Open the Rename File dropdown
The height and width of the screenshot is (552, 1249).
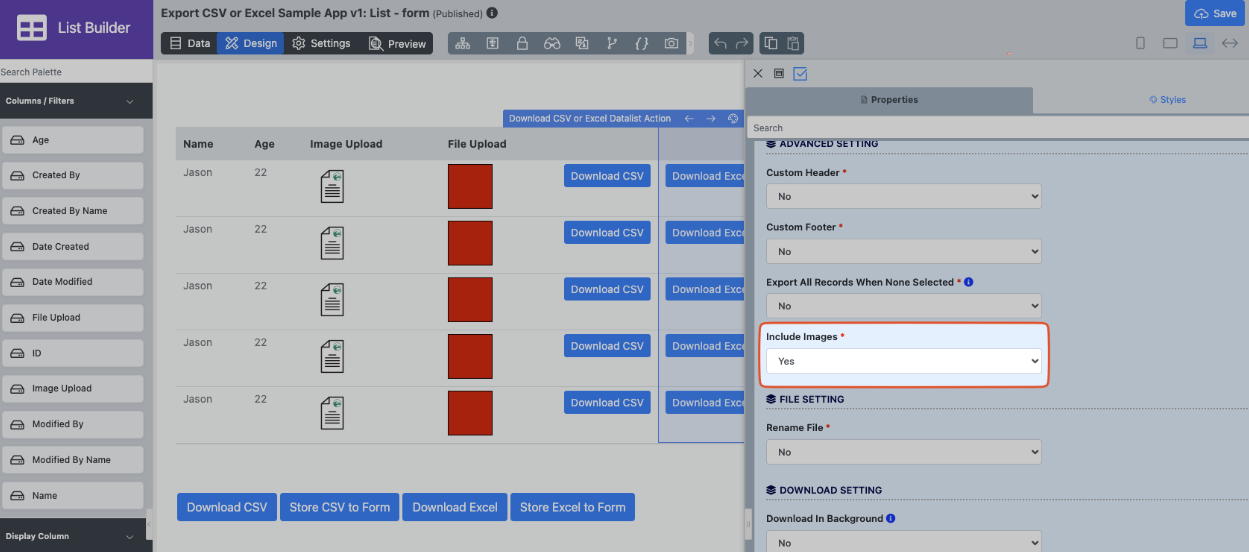[x=904, y=452]
